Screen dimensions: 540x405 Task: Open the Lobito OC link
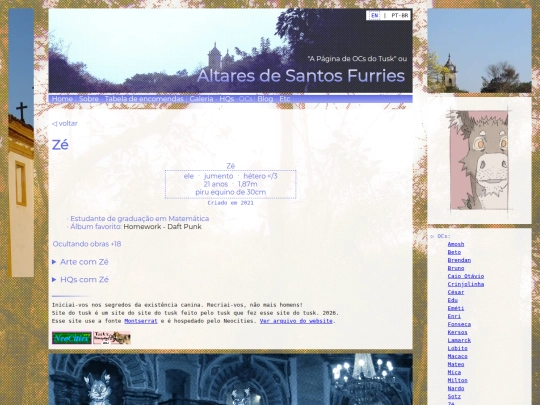[x=457, y=348]
